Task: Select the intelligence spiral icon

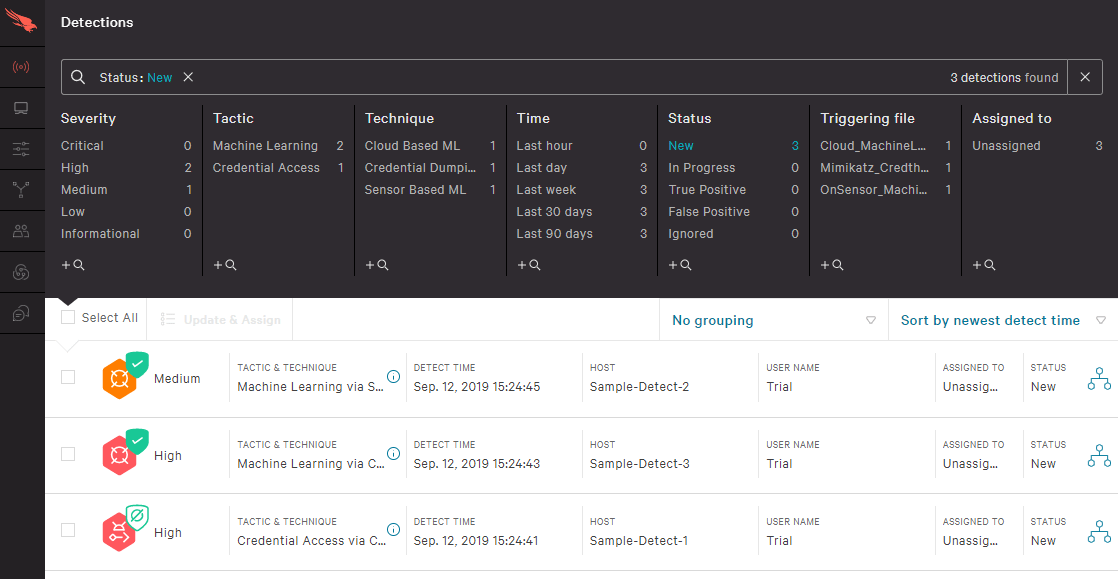Action: [21, 270]
